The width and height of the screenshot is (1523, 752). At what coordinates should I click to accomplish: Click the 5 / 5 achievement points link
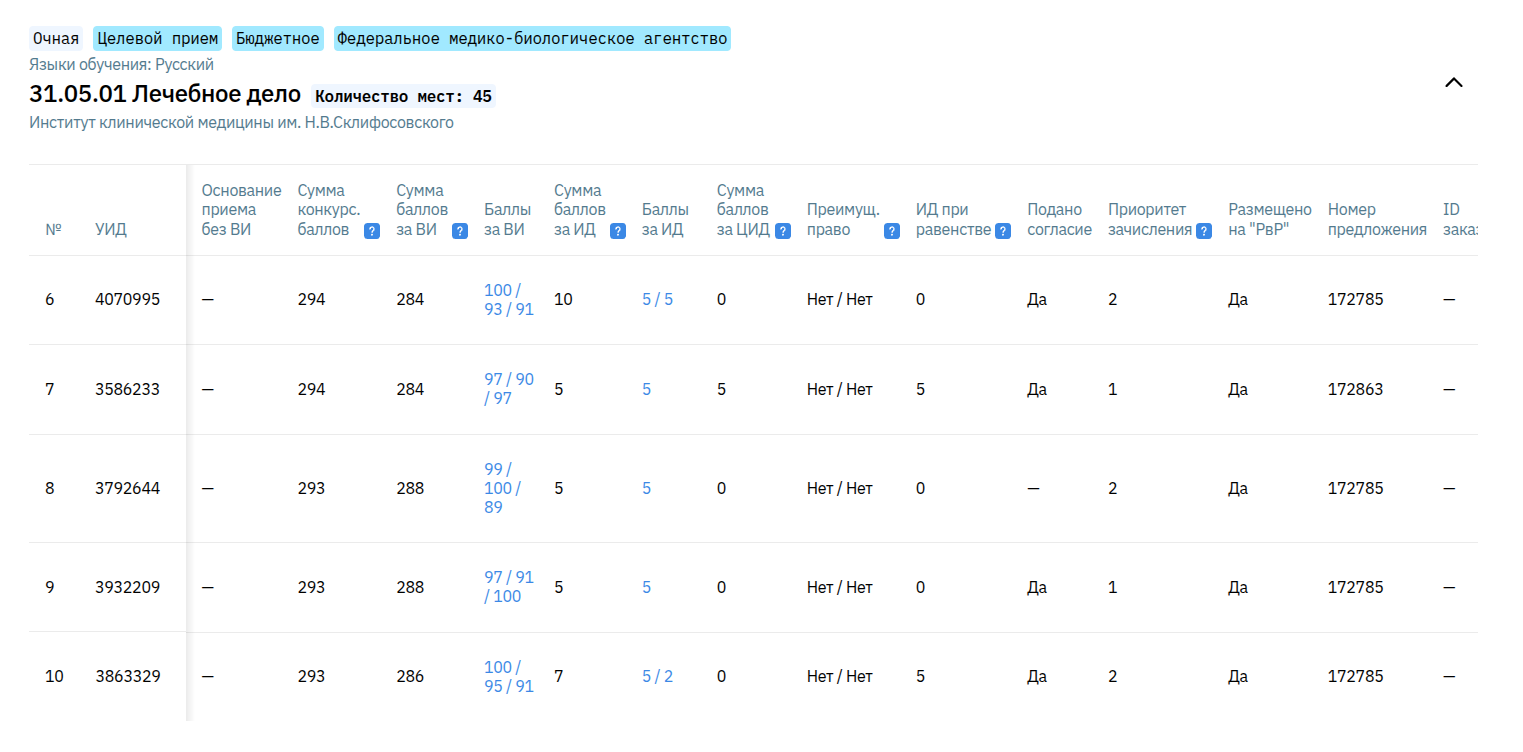point(657,300)
